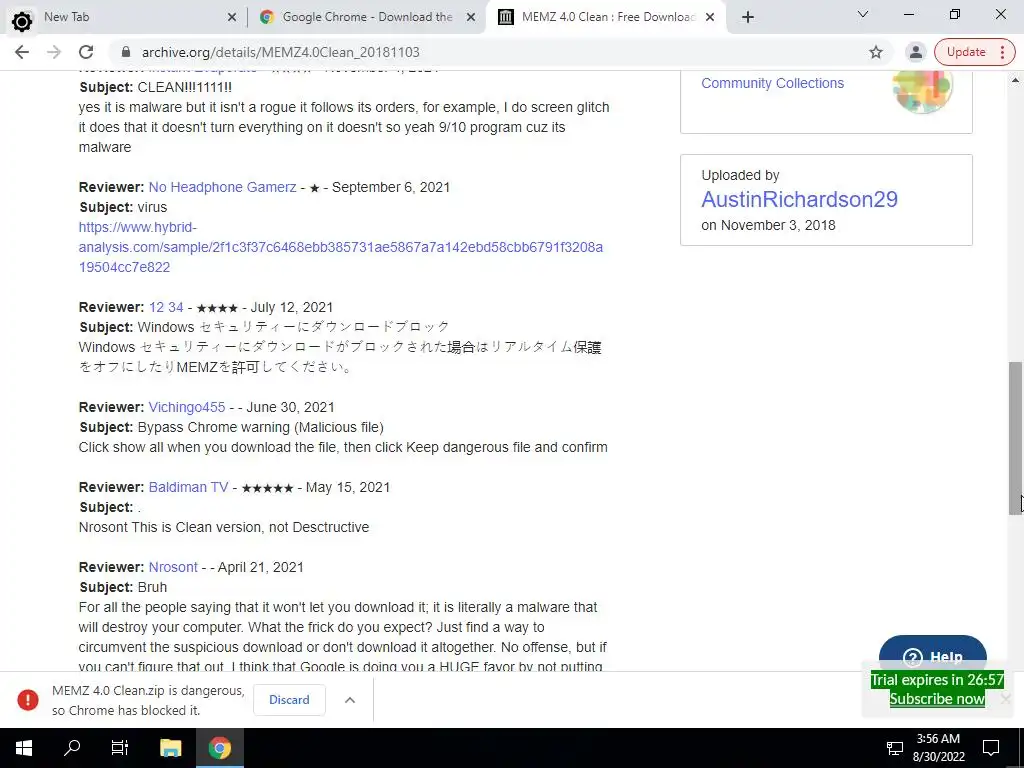Click the red dangerous download warning icon
This screenshot has height=768, width=1024.
(x=28, y=700)
